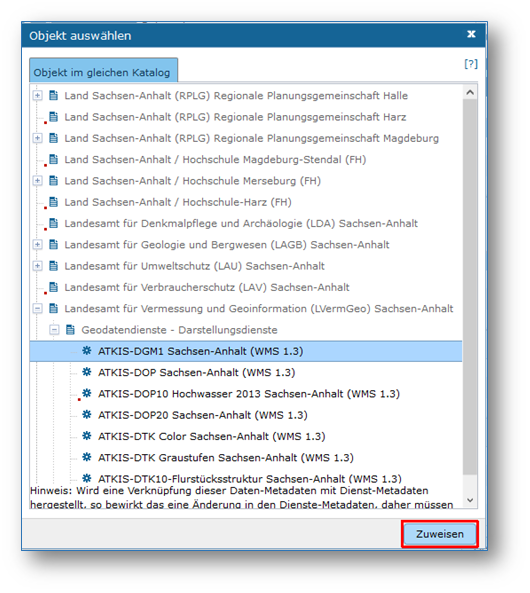Expand RPLG Planungsgemeinschaft Halle node
The height and width of the screenshot is (593, 530).
(37, 95)
